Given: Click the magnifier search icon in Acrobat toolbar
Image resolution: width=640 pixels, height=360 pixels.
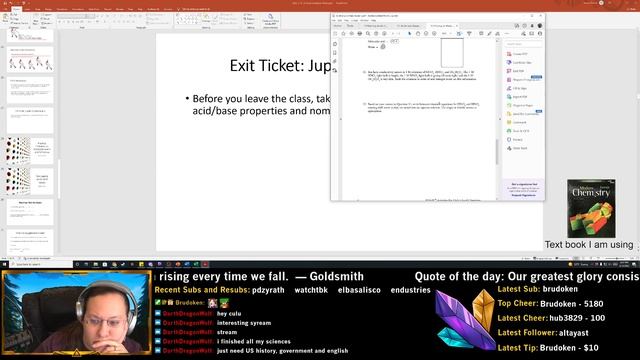Looking at the screenshot, I should pos(368,33).
